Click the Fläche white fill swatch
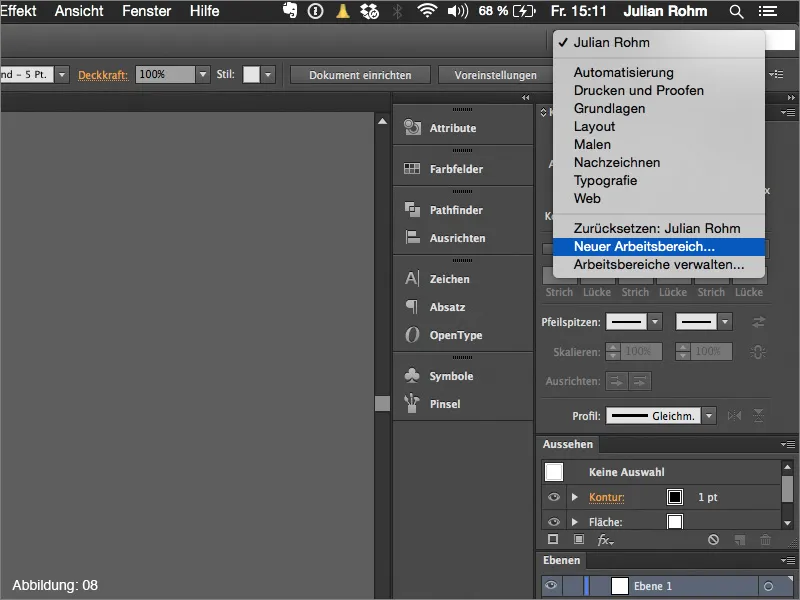This screenshot has width=800, height=600. pyautogui.click(x=674, y=521)
